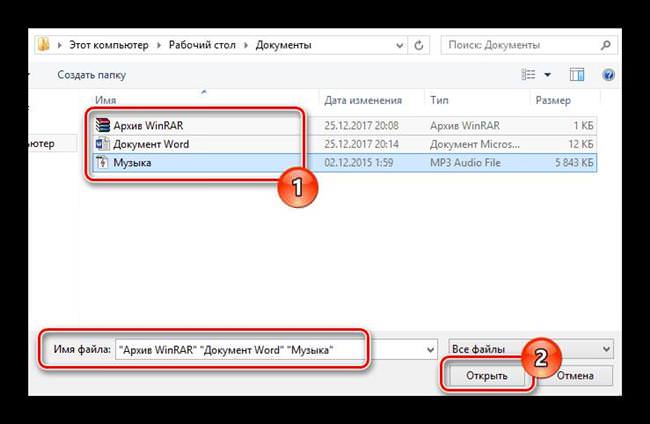This screenshot has height=424, width=650.
Task: Click Создать папку button
Action: [x=91, y=75]
